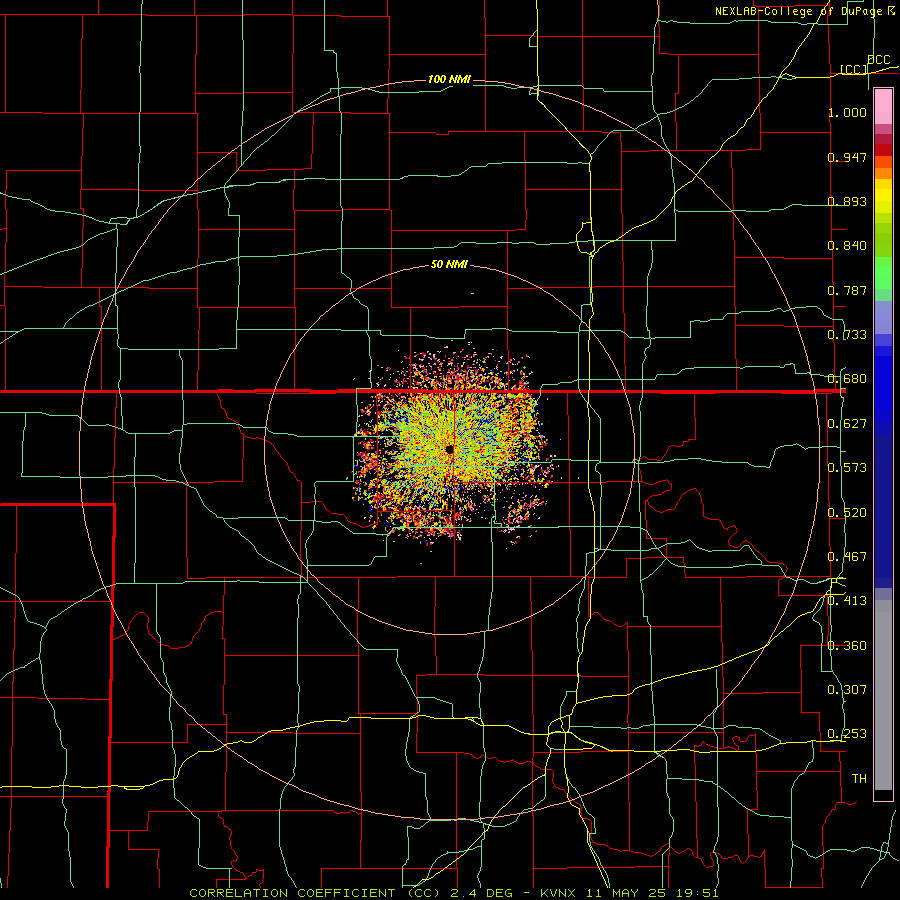Pick the light pink swatch atop the color bar
The width and height of the screenshot is (900, 900).
coord(883,106)
